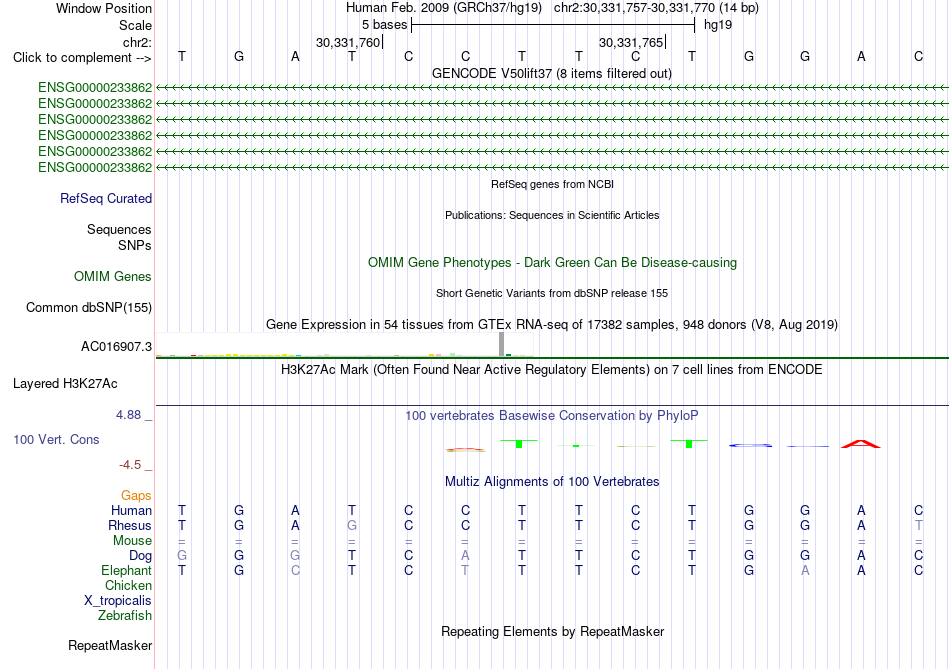Open the GENCODE V50lift37 track title
This screenshot has height=669, width=950.
click(x=552, y=73)
